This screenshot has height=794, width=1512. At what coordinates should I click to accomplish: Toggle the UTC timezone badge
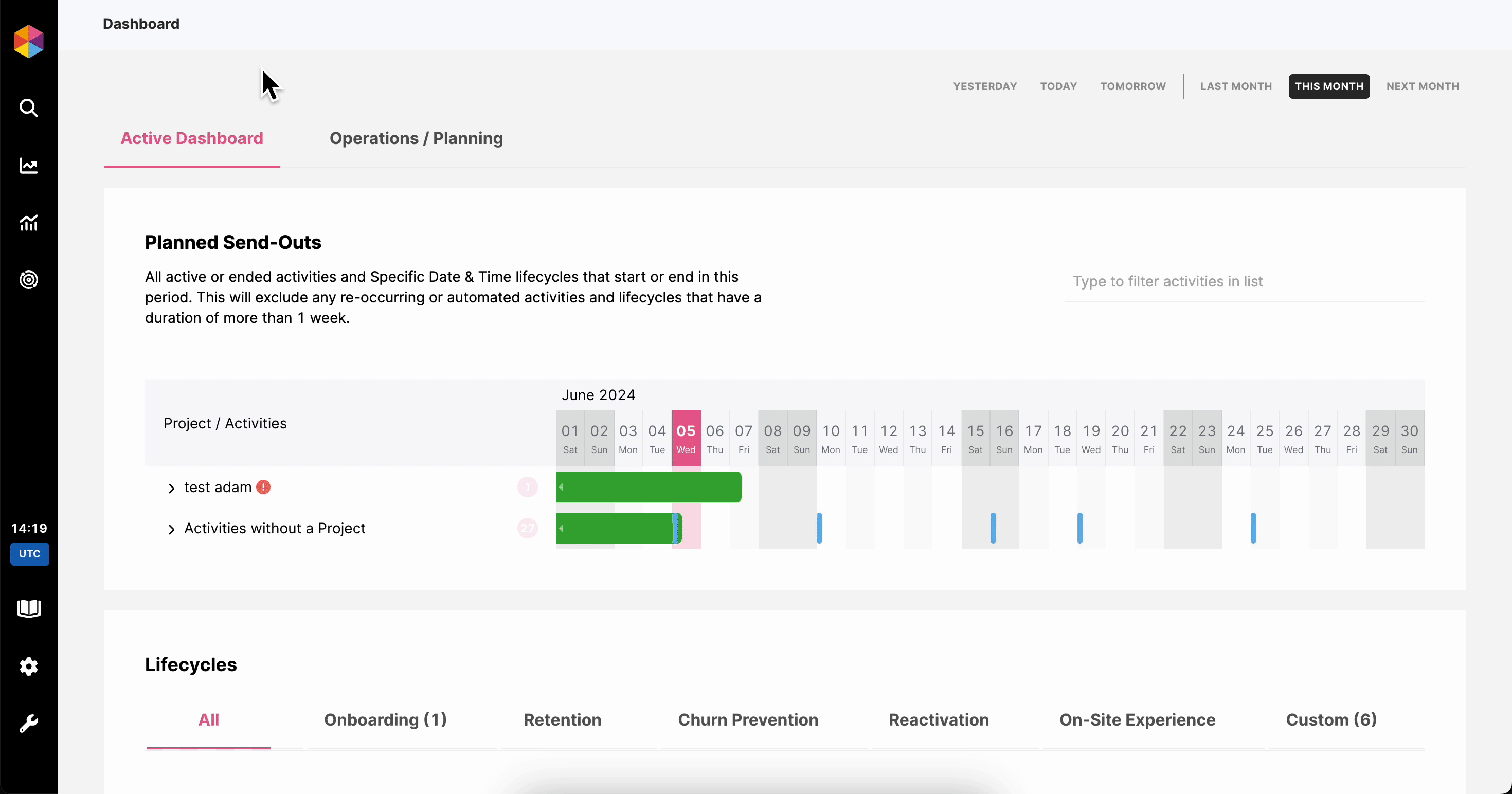pyautogui.click(x=29, y=554)
